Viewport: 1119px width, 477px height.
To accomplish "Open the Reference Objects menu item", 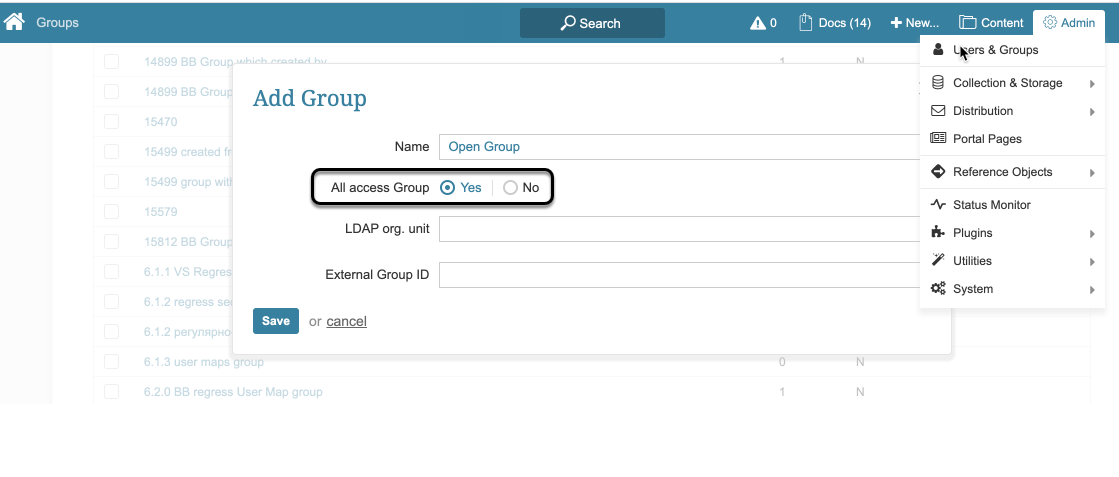I will pyautogui.click(x=1002, y=172).
